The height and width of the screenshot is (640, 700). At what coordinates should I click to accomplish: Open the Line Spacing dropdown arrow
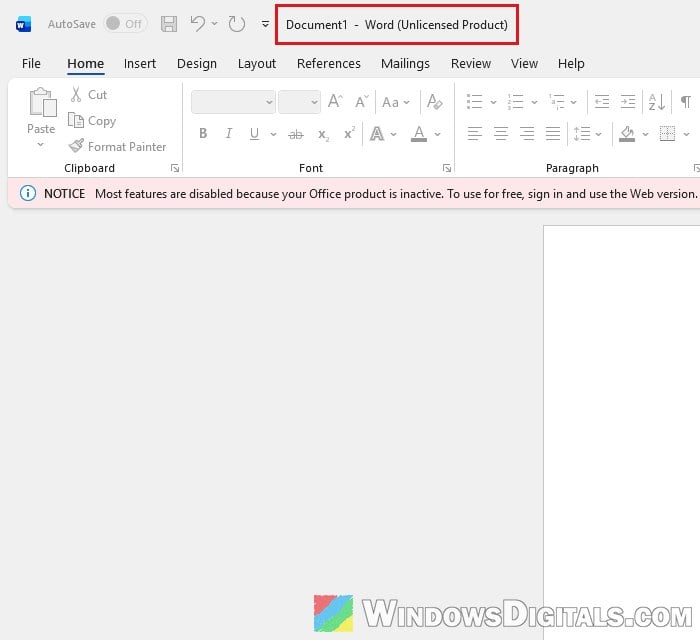click(x=599, y=134)
